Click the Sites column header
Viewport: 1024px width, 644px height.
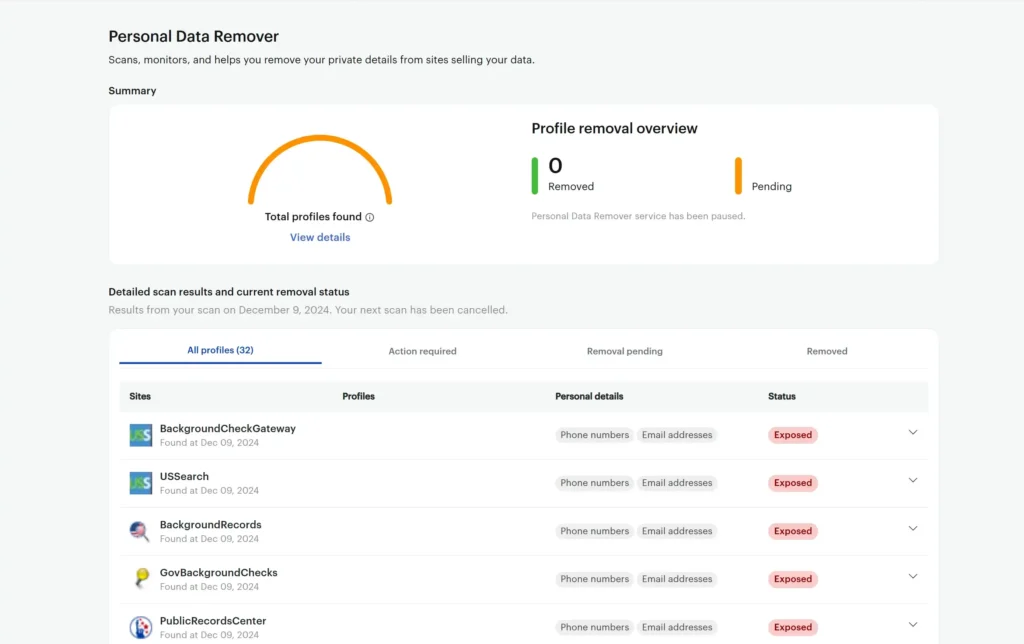(x=140, y=396)
